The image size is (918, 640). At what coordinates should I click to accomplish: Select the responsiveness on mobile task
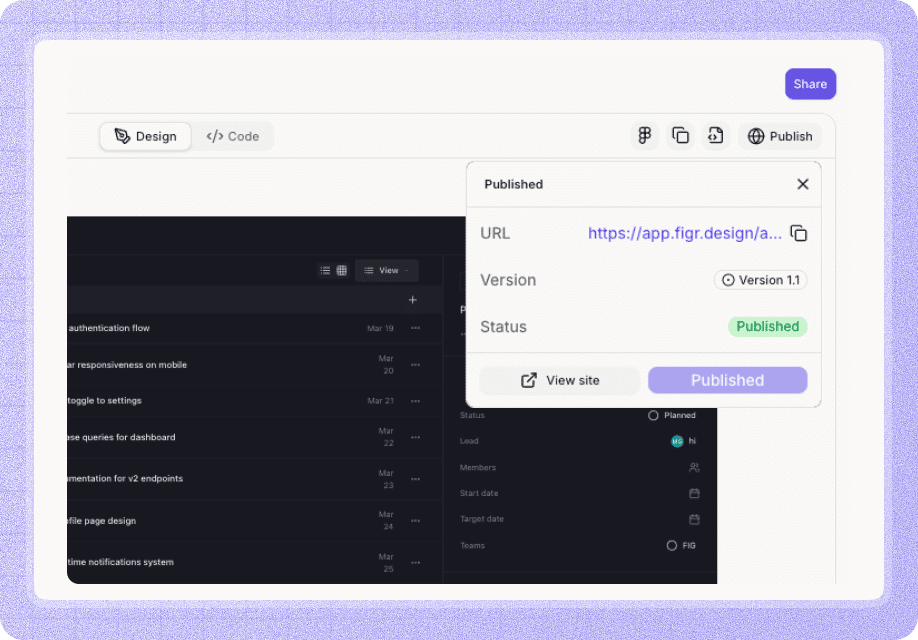click(x=255, y=365)
